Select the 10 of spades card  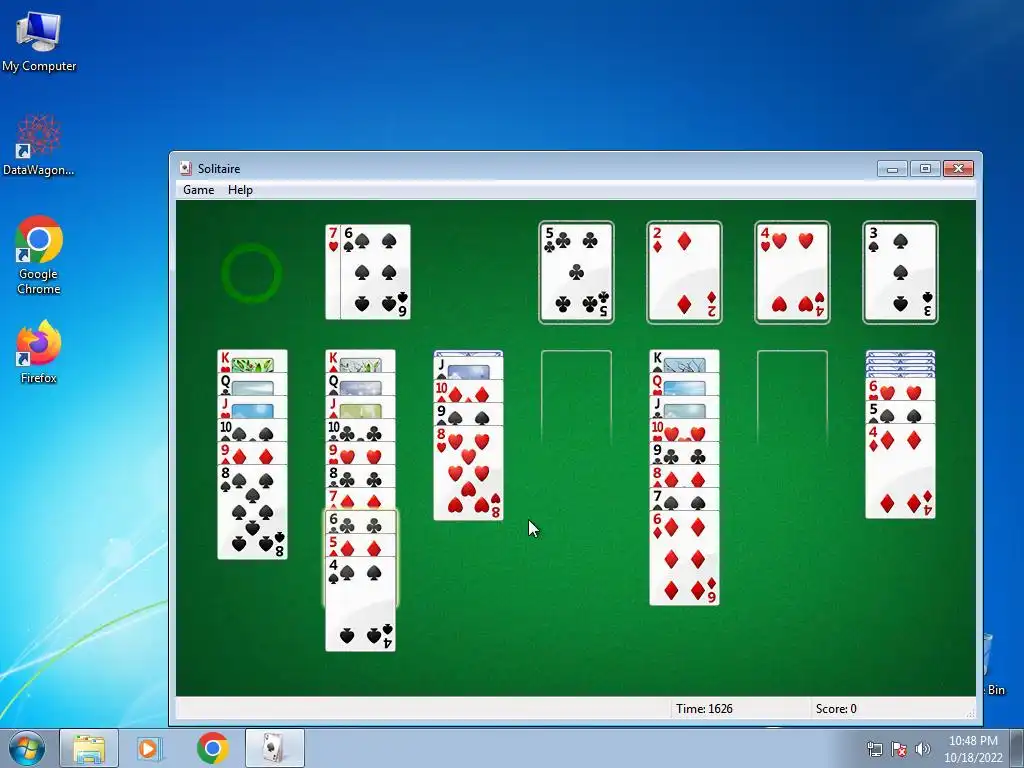(252, 430)
